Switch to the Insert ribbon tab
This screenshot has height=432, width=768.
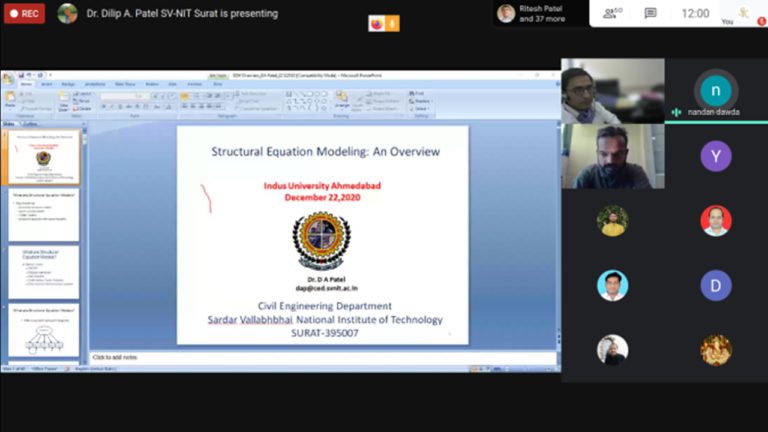coord(47,84)
